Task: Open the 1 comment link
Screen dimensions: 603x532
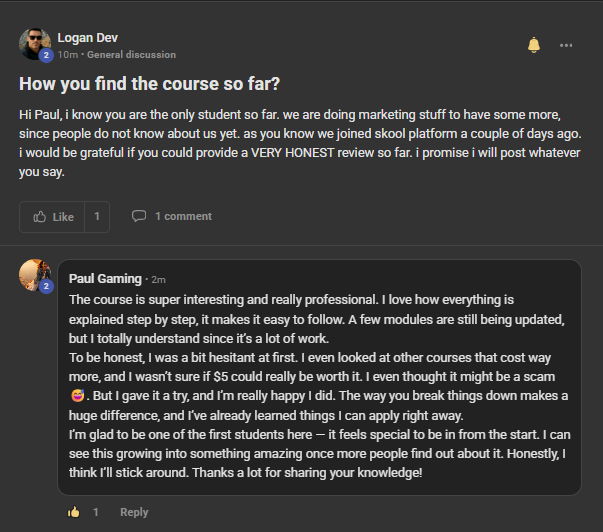Action: (x=183, y=216)
